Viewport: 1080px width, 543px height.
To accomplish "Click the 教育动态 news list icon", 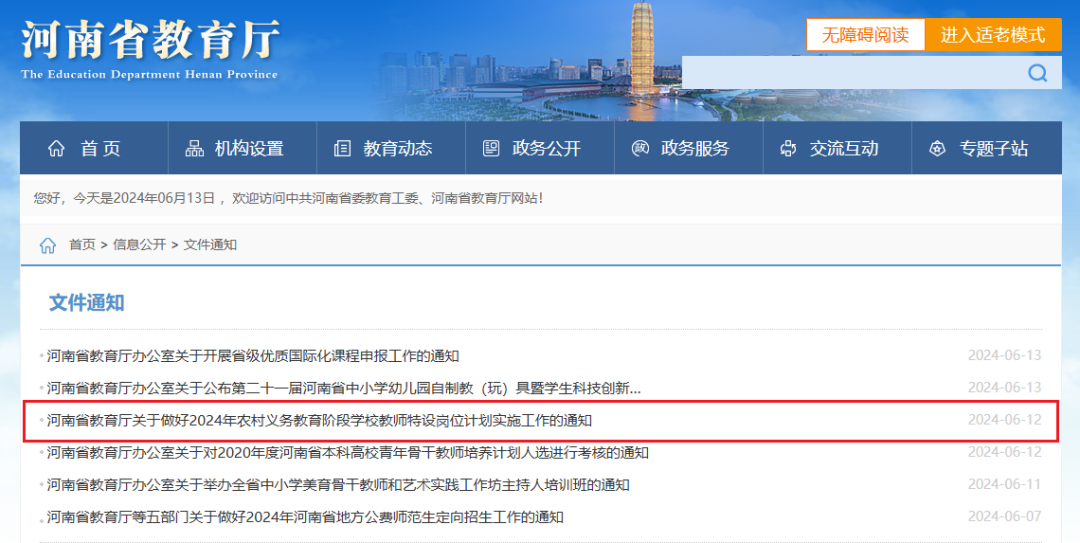I will 343,149.
